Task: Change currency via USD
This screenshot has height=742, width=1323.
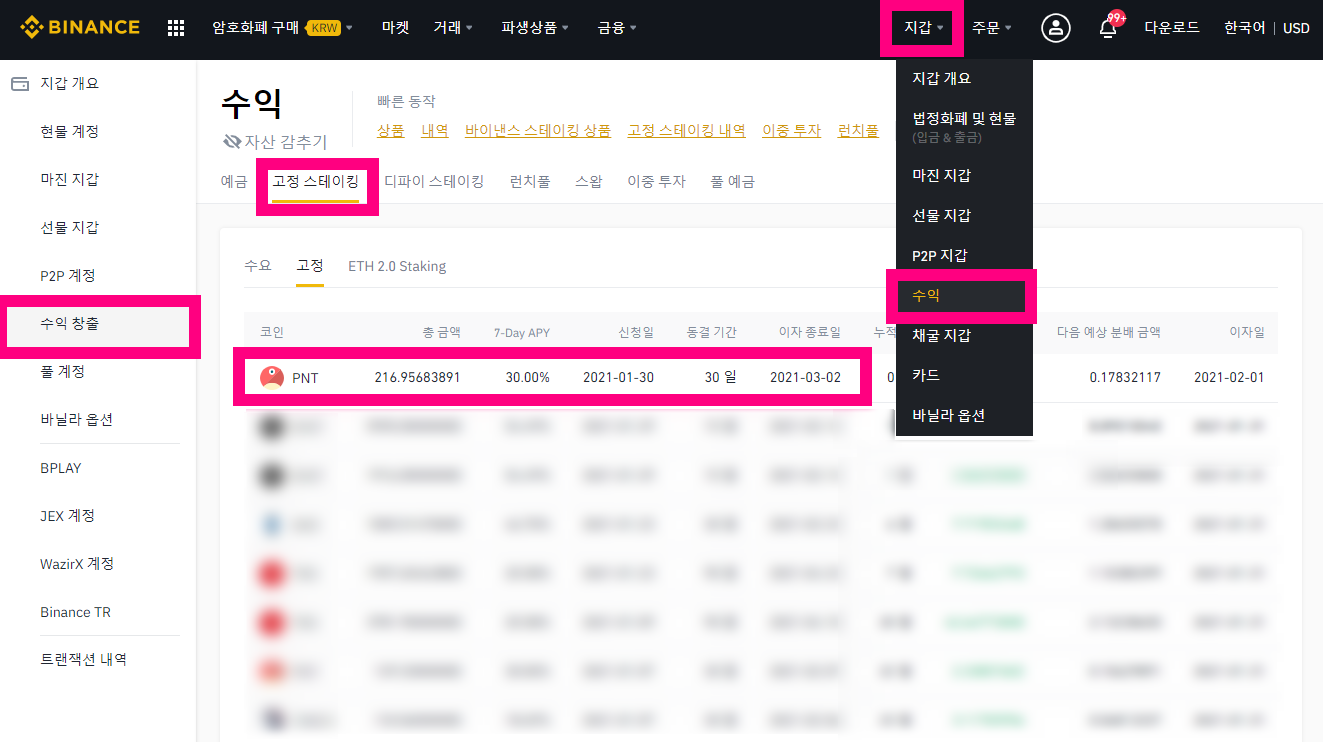Action: tap(1296, 28)
